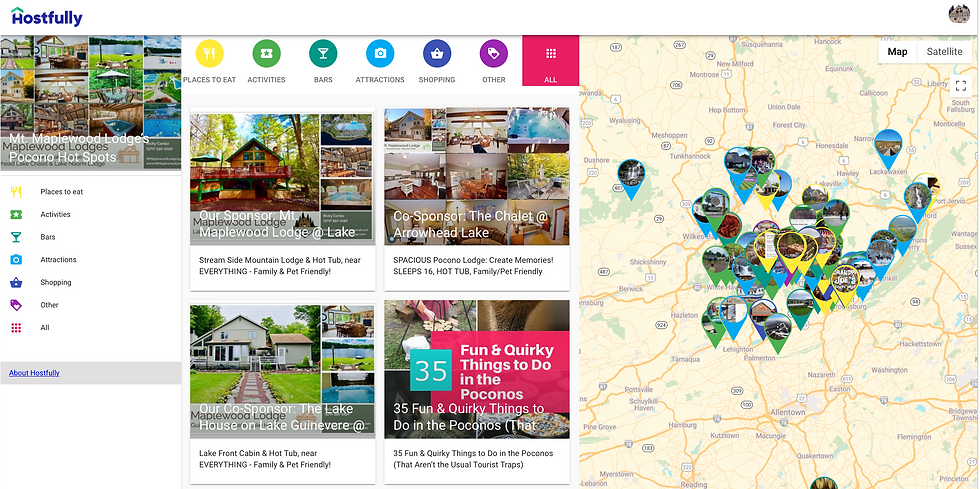Image resolution: width=980 pixels, height=489 pixels.
Task: Click sidebar All grid icon
Action: [16, 328]
